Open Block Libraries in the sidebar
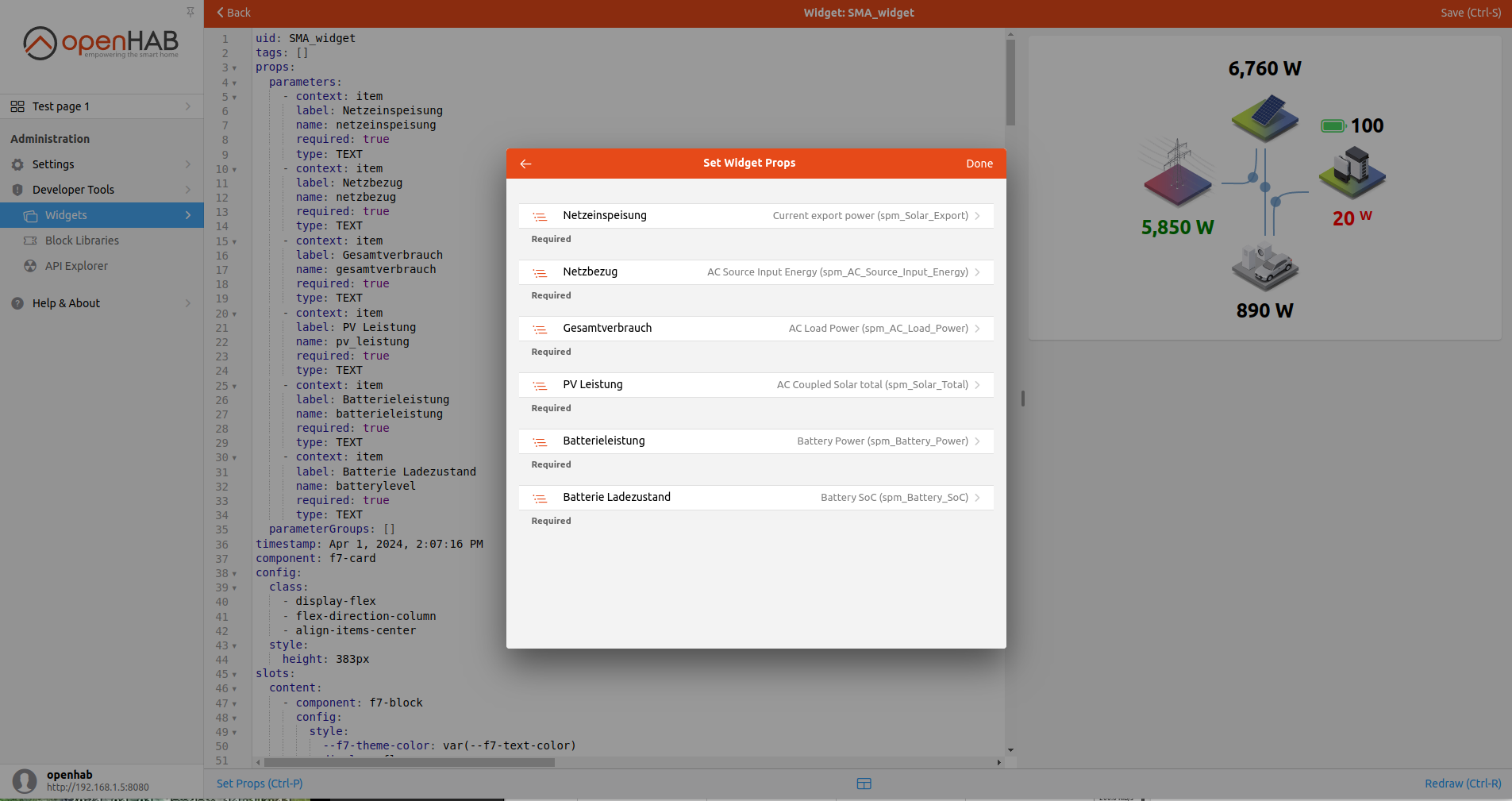This screenshot has width=1512, height=801. (102, 241)
